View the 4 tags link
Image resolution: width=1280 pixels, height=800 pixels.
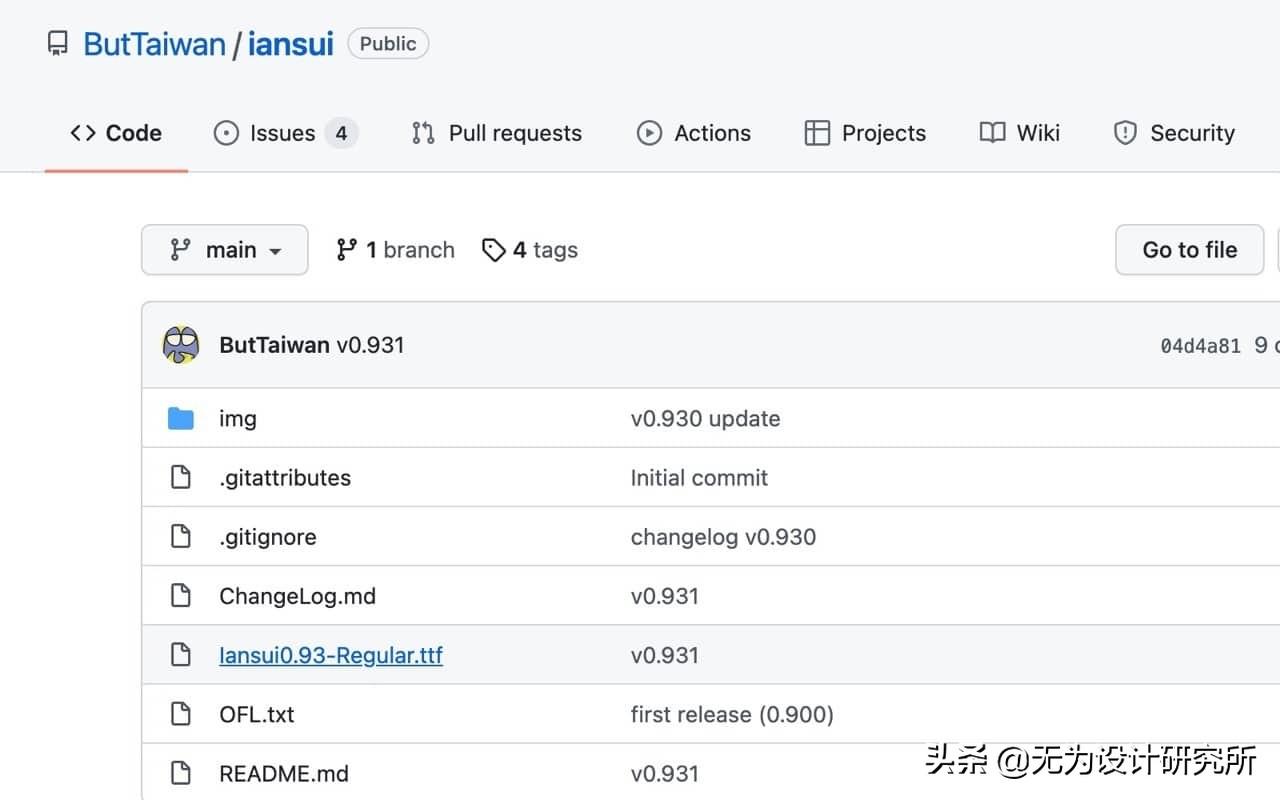click(x=530, y=250)
